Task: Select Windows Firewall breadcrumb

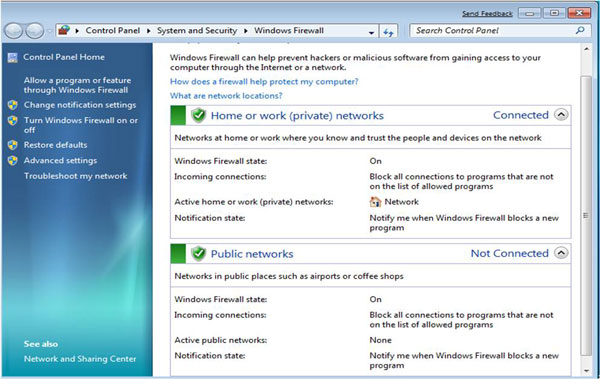Action: click(289, 31)
